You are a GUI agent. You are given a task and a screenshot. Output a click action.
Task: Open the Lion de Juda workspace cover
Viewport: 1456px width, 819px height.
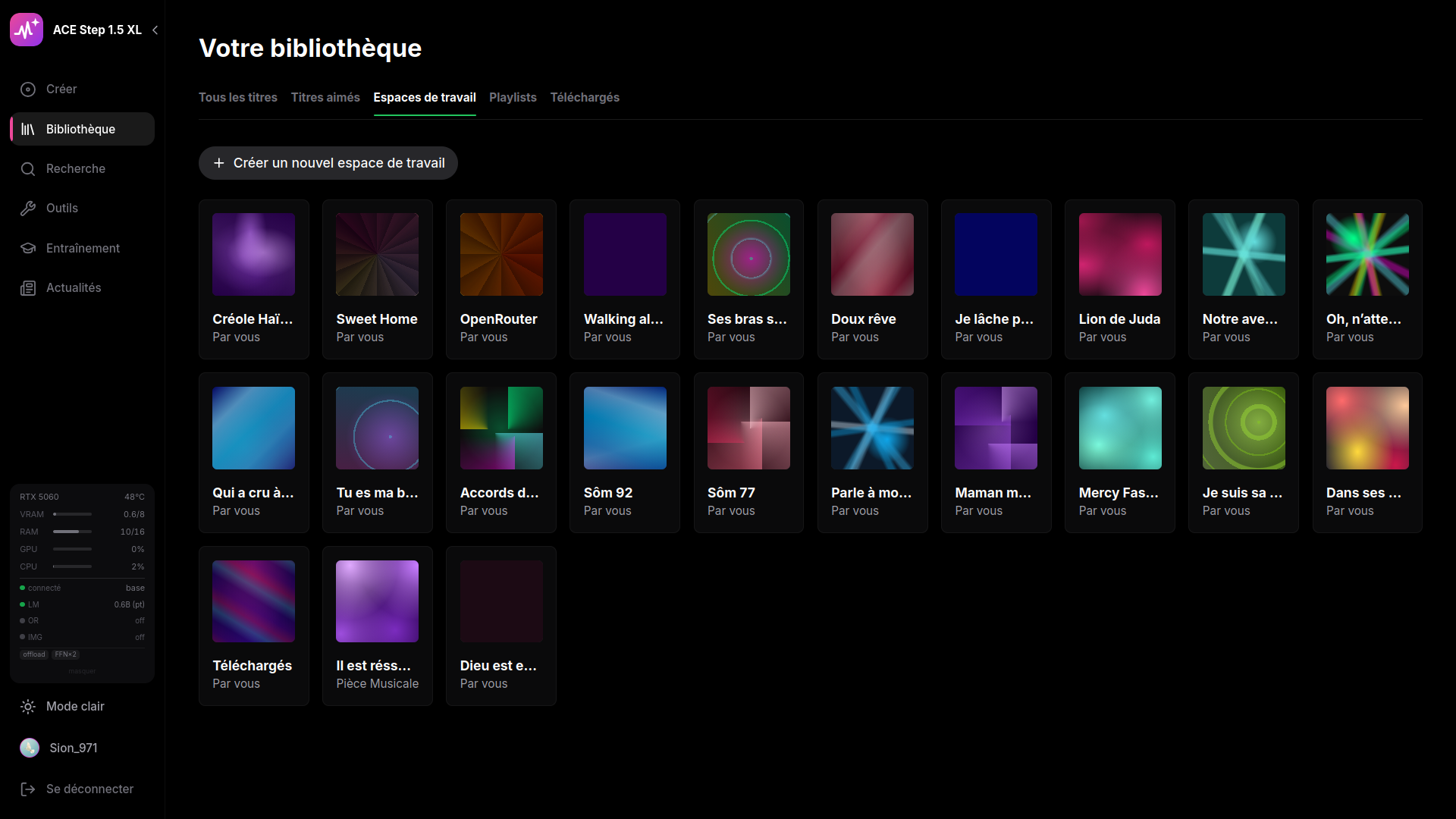point(1120,254)
